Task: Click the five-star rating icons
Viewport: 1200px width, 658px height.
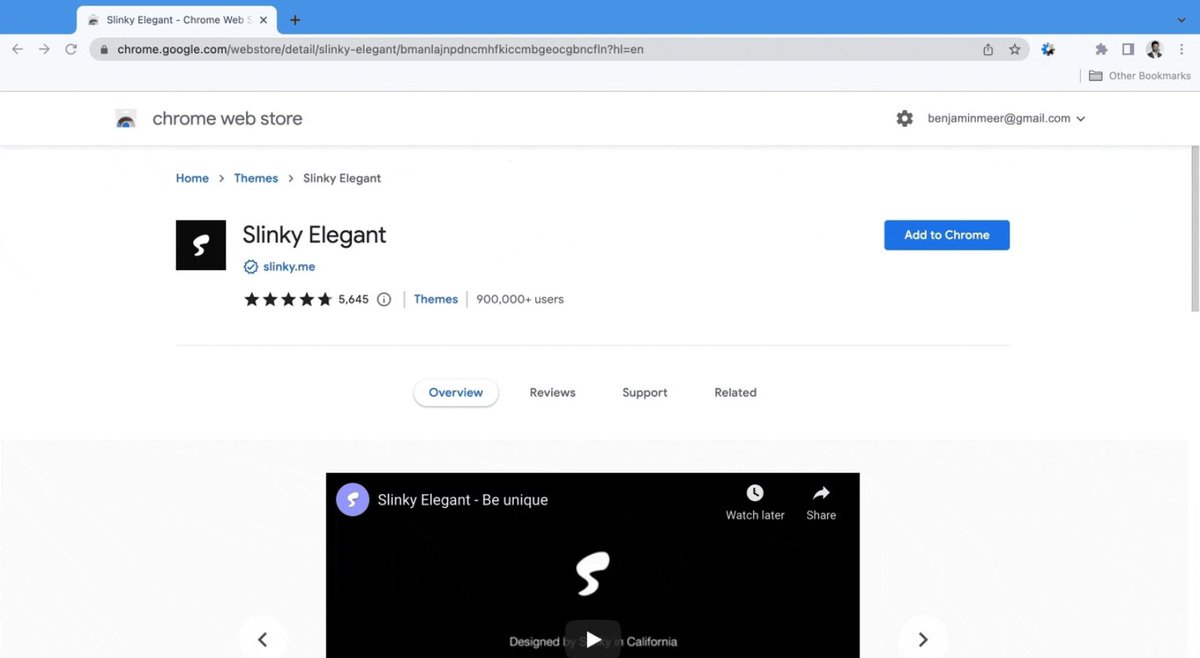Action: 288,299
